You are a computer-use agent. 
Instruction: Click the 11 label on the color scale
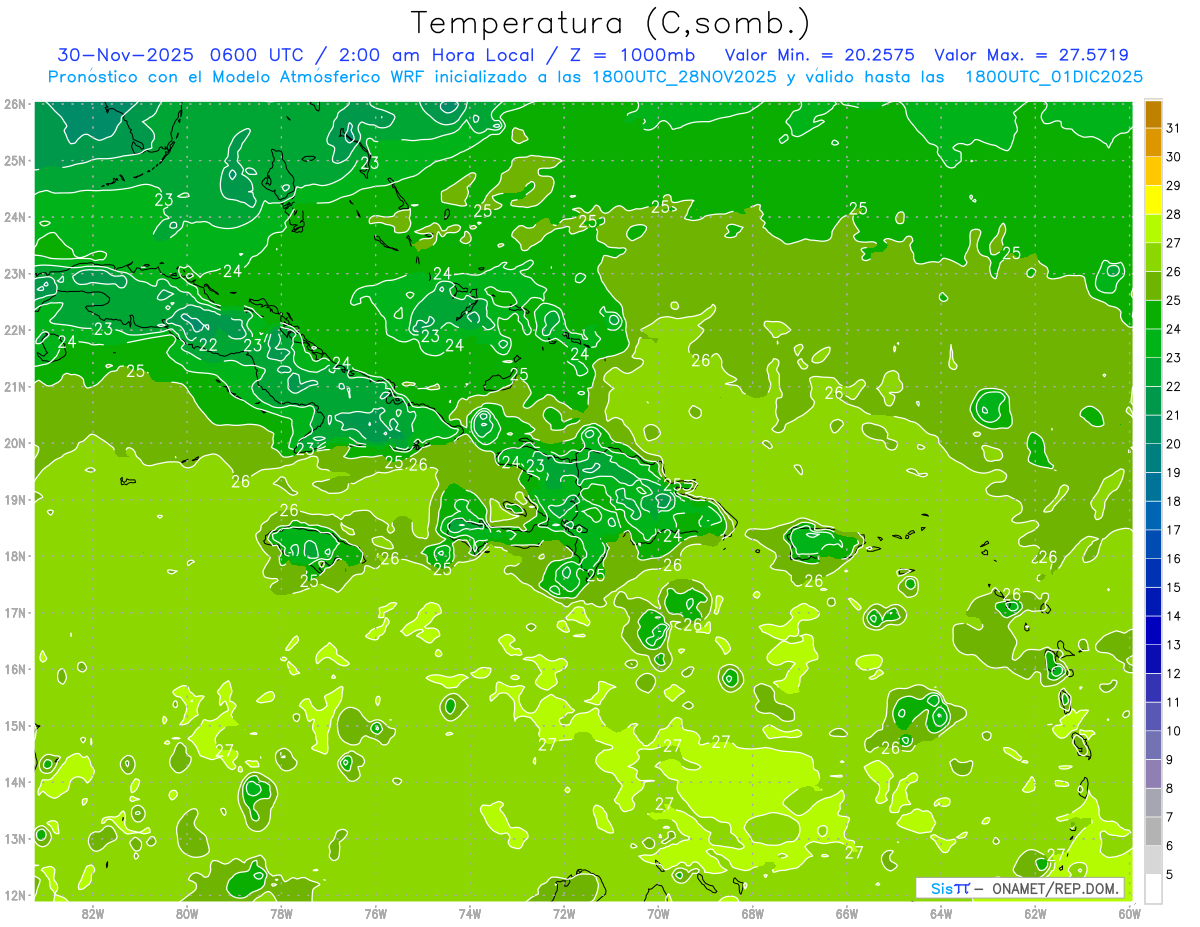tap(1173, 702)
